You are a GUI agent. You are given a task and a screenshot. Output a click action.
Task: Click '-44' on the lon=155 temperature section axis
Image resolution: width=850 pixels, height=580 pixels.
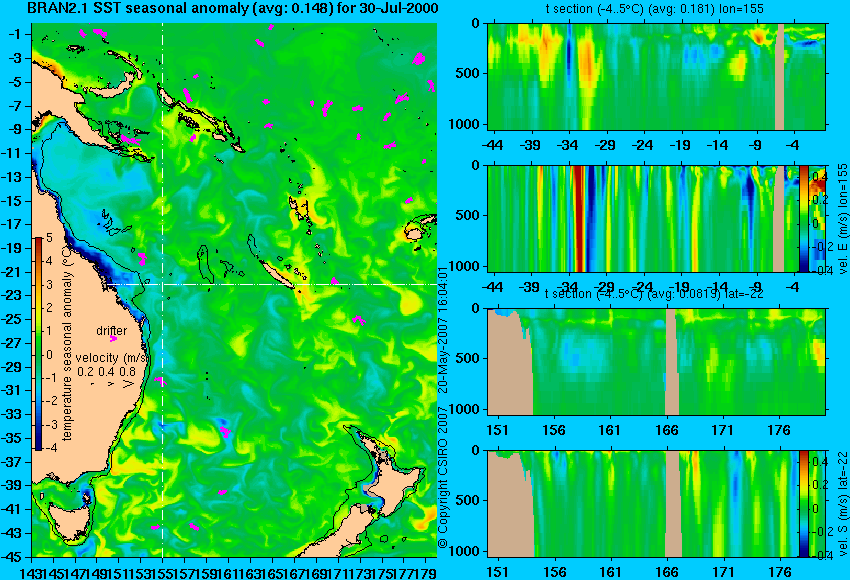click(492, 145)
